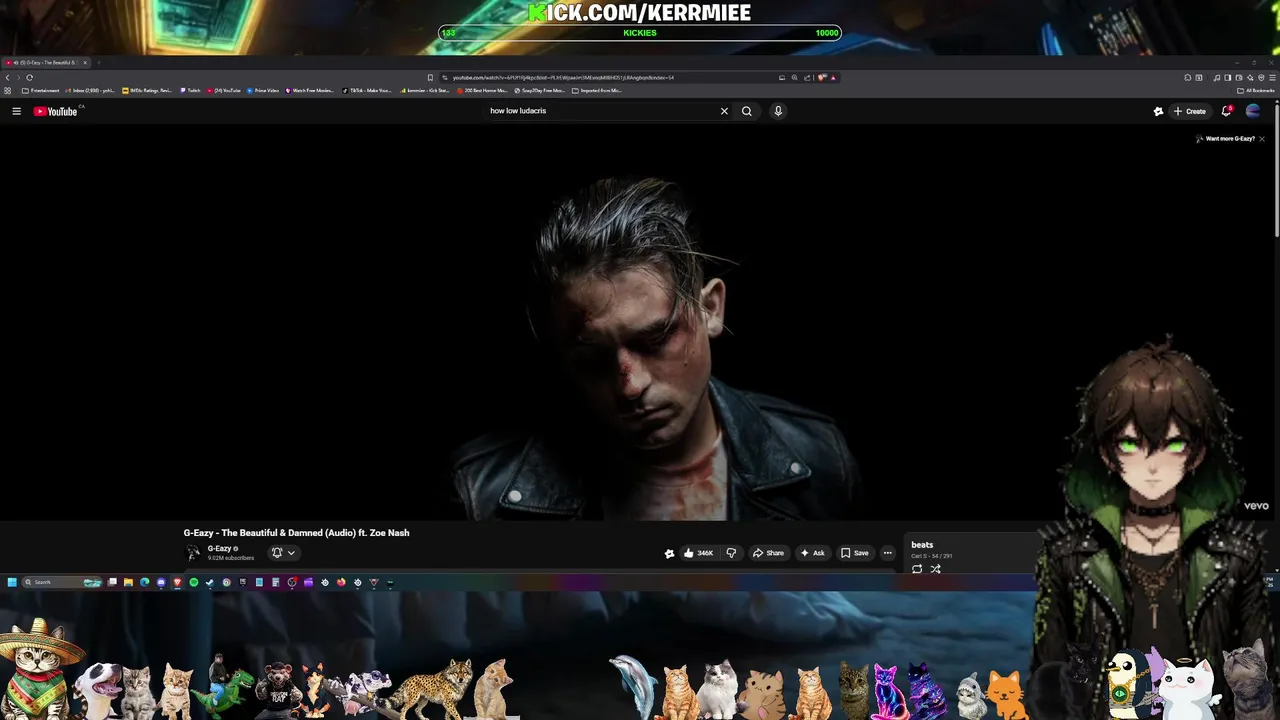Toggle the channel notification bell
The height and width of the screenshot is (720, 1280).
coord(277,552)
